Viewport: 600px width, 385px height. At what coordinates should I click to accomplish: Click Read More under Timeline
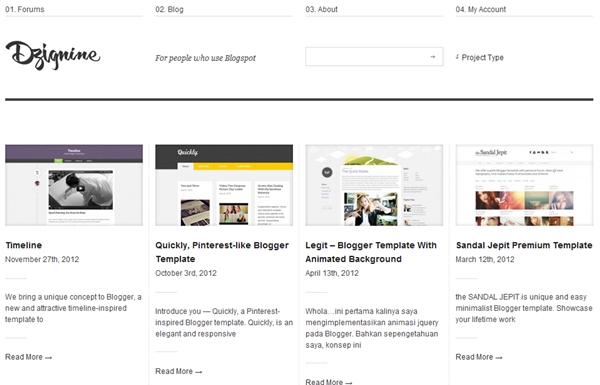pyautogui.click(x=28, y=357)
